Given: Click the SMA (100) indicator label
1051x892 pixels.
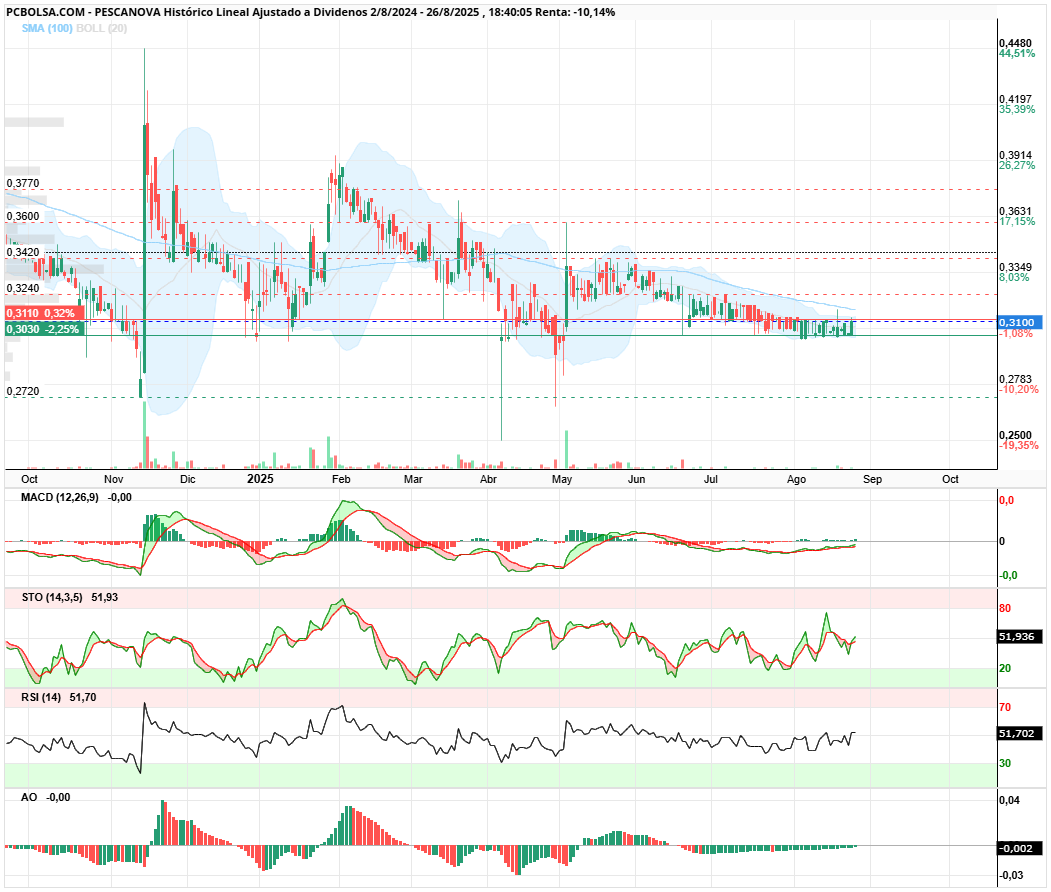Looking at the screenshot, I should tap(47, 28).
